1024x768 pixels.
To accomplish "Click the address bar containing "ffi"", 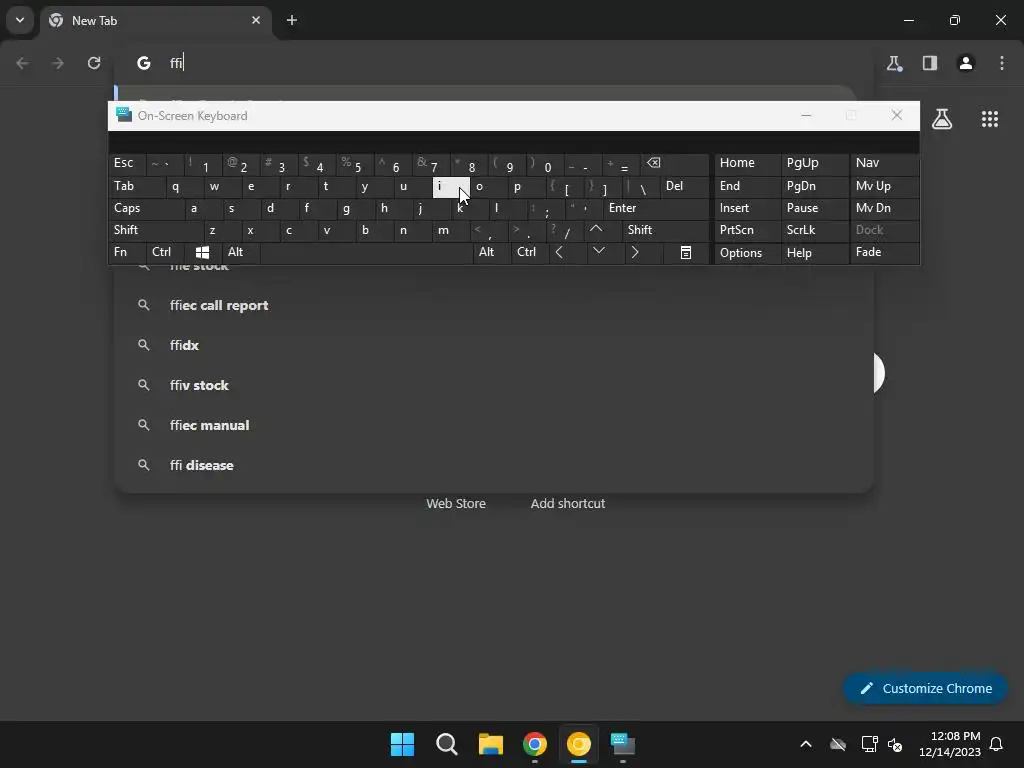I will (x=496, y=63).
